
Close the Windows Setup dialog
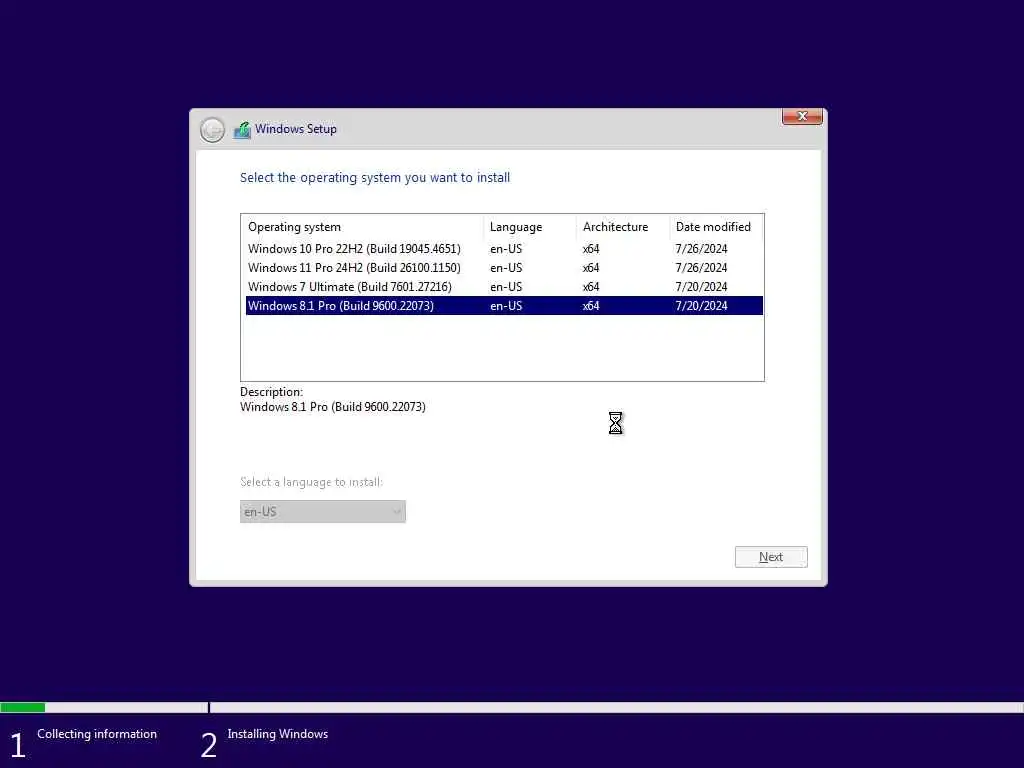pos(802,116)
